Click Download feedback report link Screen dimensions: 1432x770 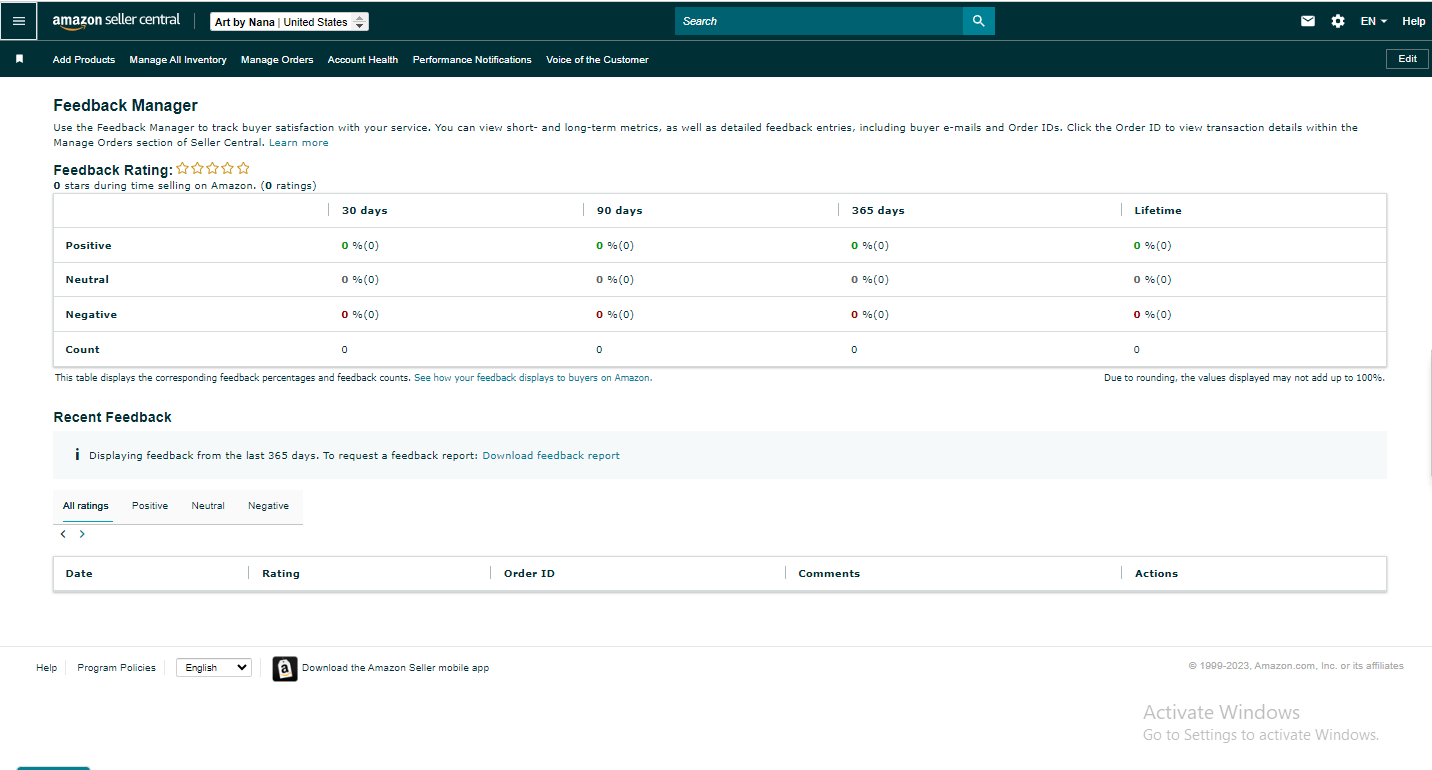tap(551, 456)
